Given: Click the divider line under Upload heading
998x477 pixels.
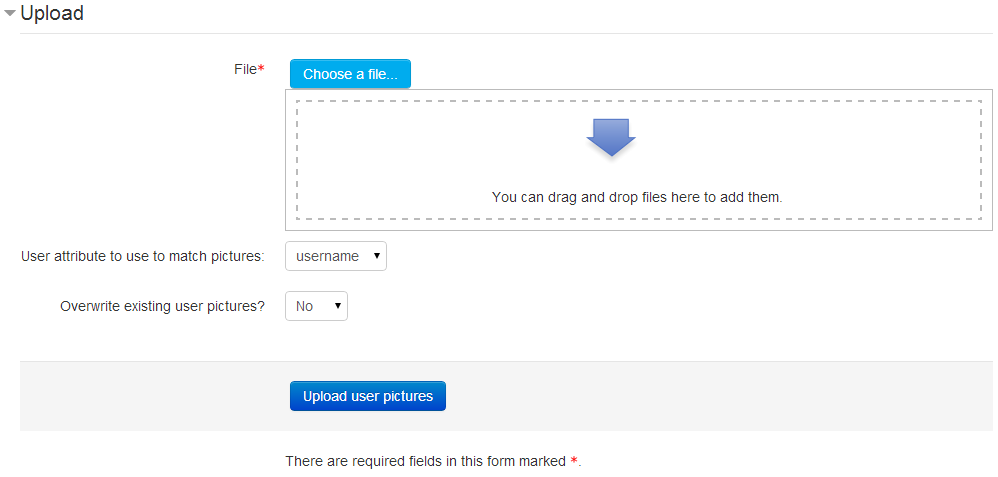Looking at the screenshot, I should coord(500,34).
